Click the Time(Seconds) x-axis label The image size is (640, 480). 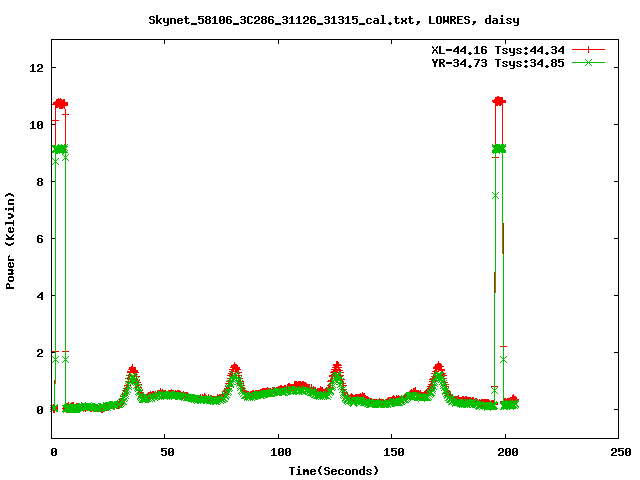(334, 471)
